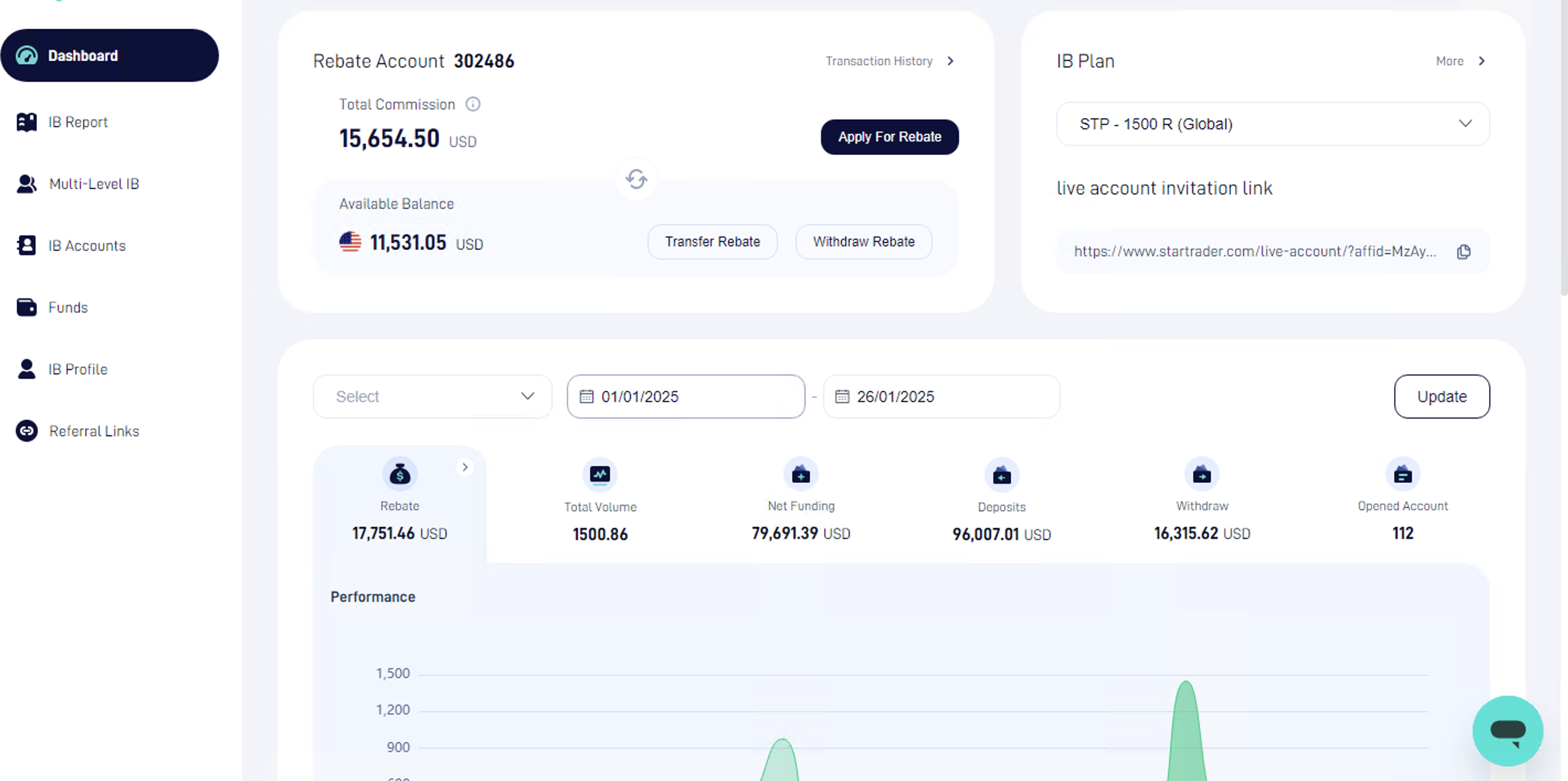
Task: Click the 15,654.50 total commission value
Action: [x=389, y=138]
